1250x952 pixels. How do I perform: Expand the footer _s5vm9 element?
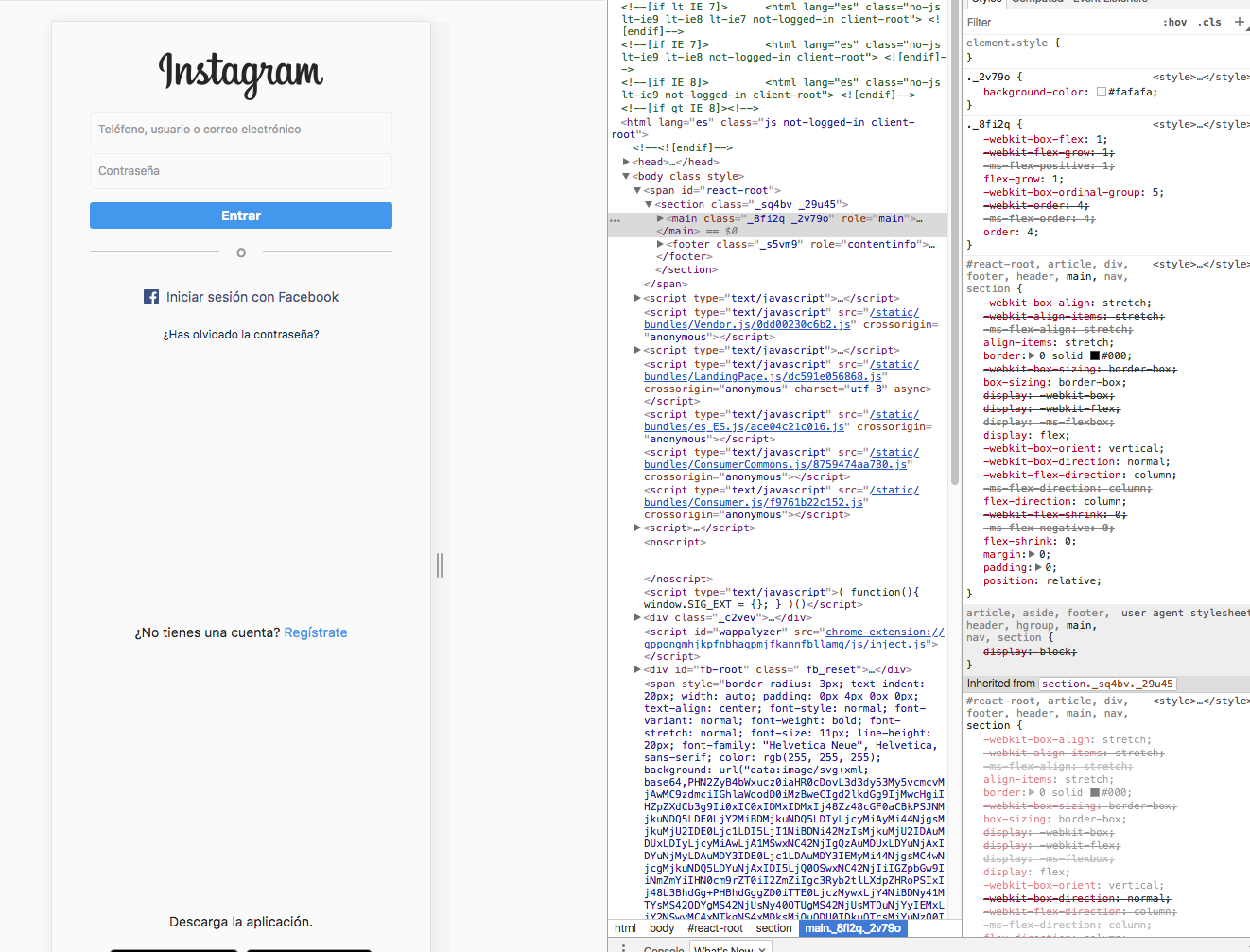coord(660,244)
